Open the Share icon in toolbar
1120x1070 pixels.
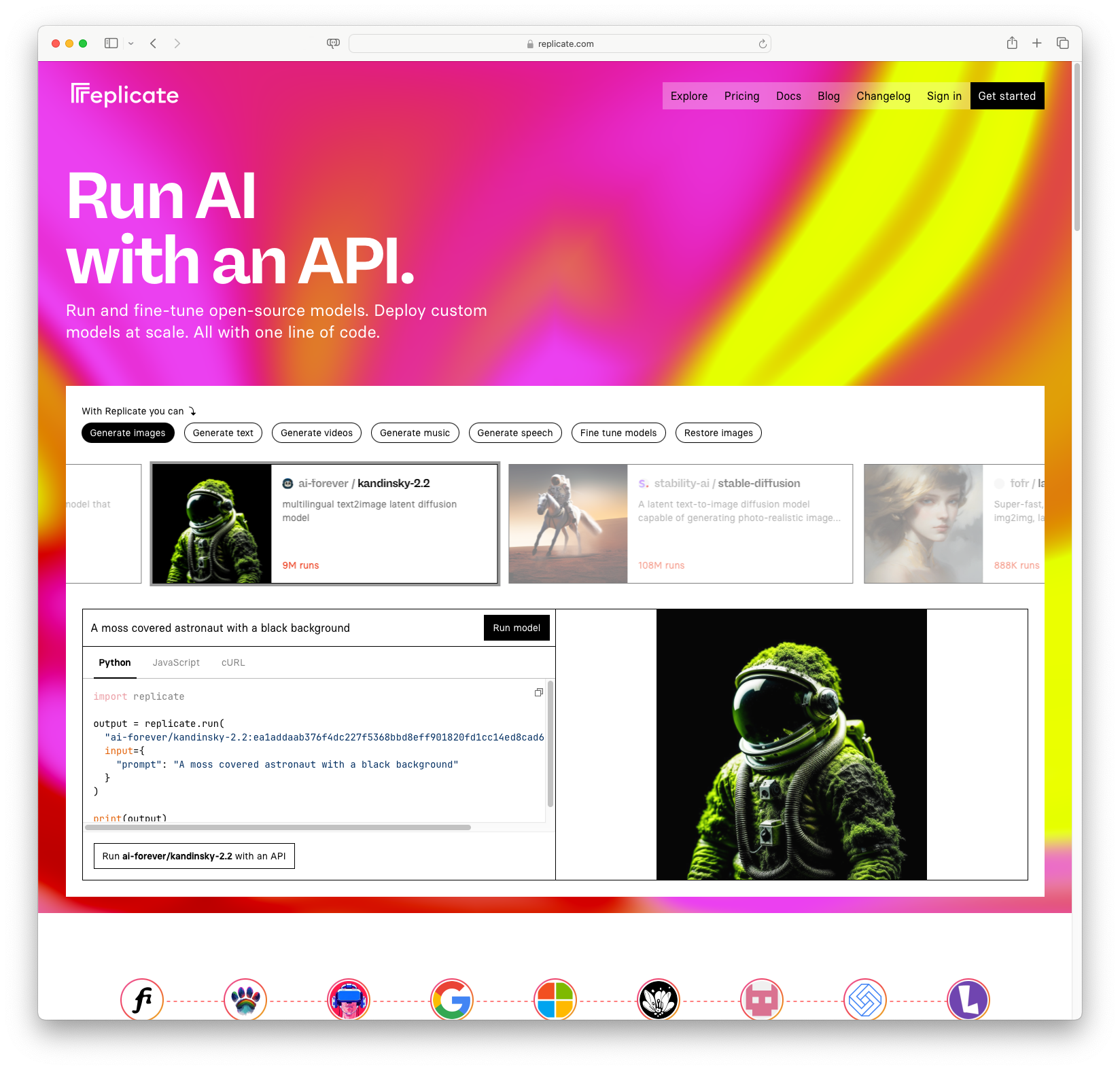point(1012,43)
